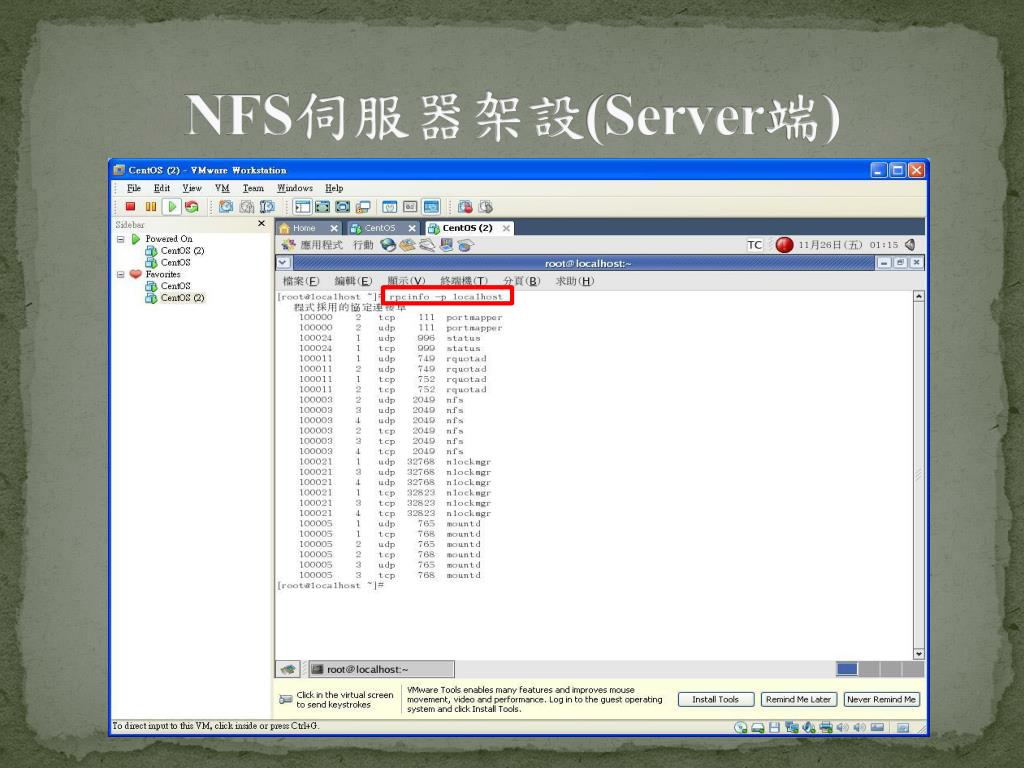Click the Revert to Snapshot toolbar icon
Screen dimensions: 1024x768
coord(247,206)
